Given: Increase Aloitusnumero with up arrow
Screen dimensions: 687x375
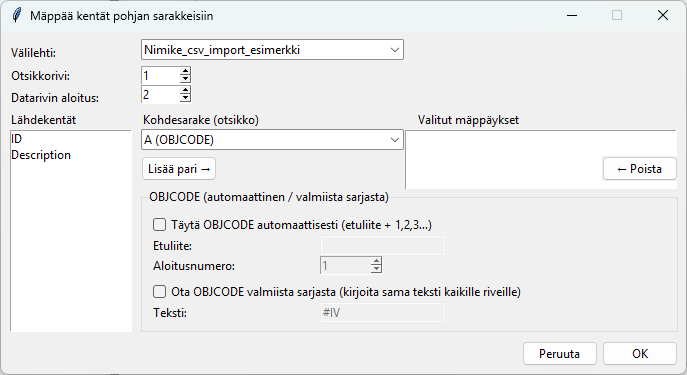Looking at the screenshot, I should click(376, 261).
